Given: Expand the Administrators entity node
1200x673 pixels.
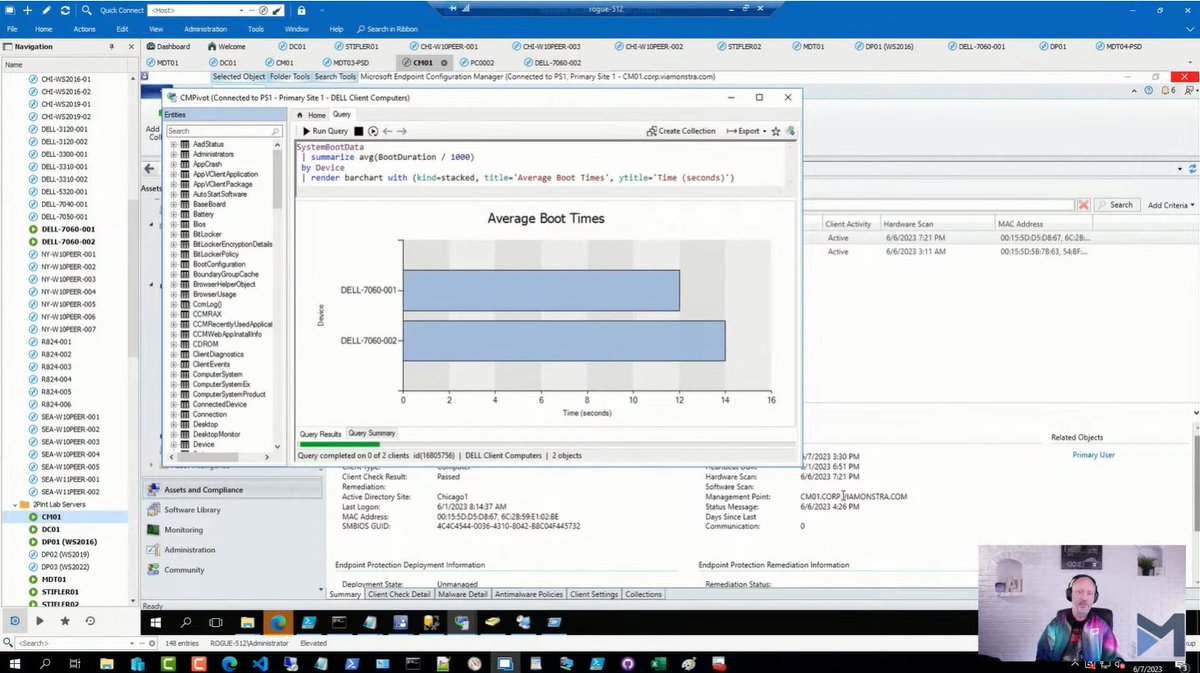Looking at the screenshot, I should (x=173, y=154).
